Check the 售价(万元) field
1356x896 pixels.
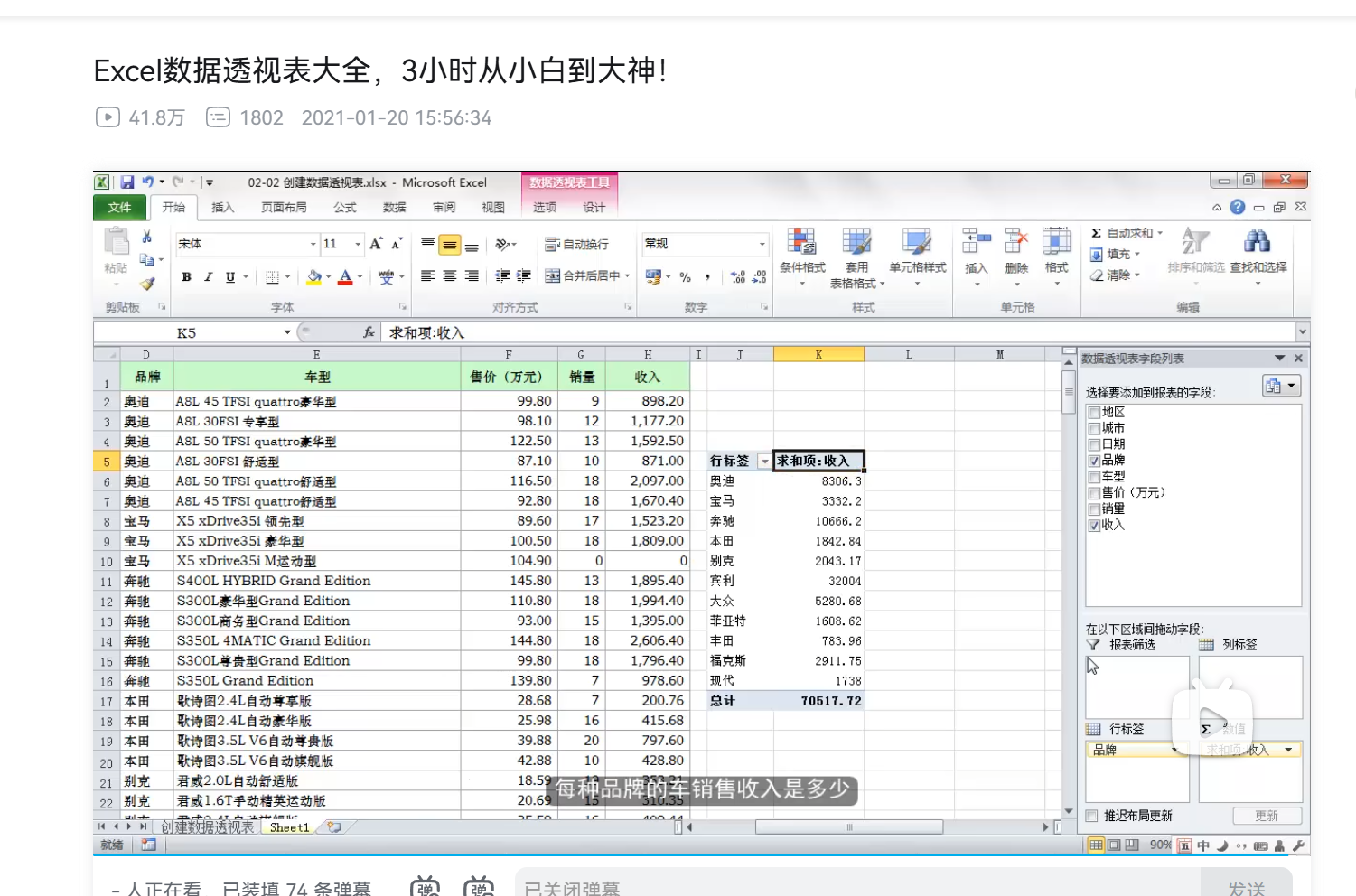pos(1094,494)
